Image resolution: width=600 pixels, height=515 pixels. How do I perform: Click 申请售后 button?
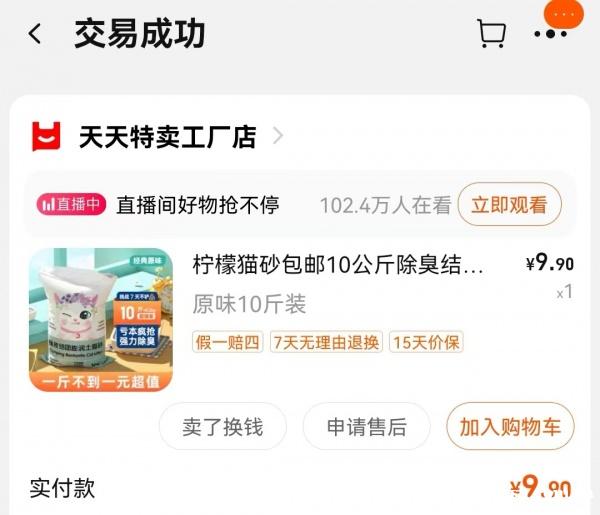click(x=367, y=427)
